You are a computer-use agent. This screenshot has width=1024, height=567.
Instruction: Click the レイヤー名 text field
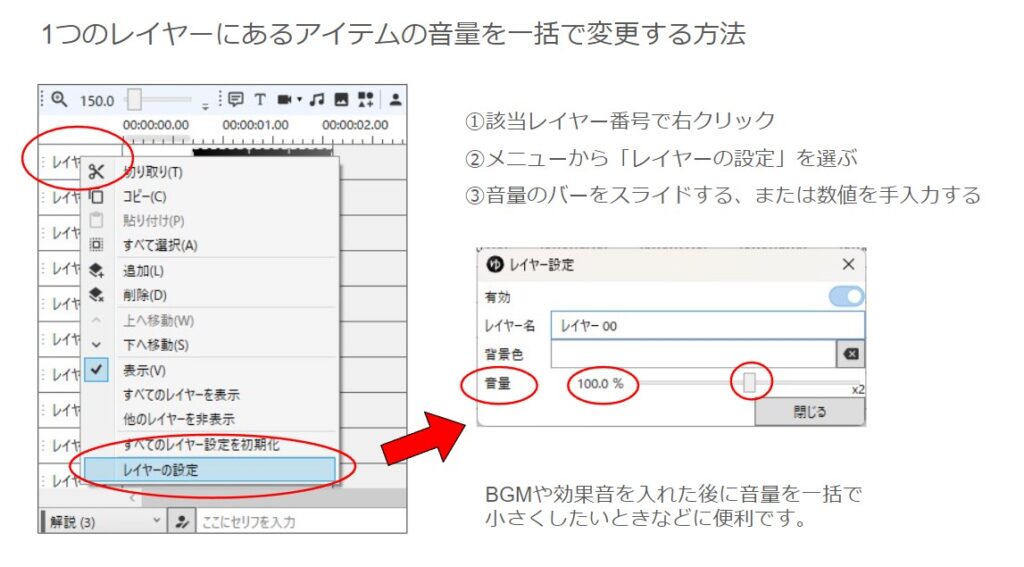(x=707, y=325)
